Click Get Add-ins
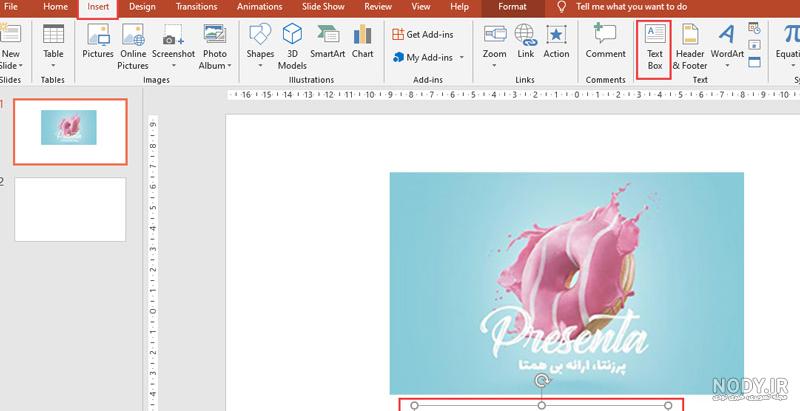Image resolution: width=800 pixels, height=411 pixels. coord(422,35)
